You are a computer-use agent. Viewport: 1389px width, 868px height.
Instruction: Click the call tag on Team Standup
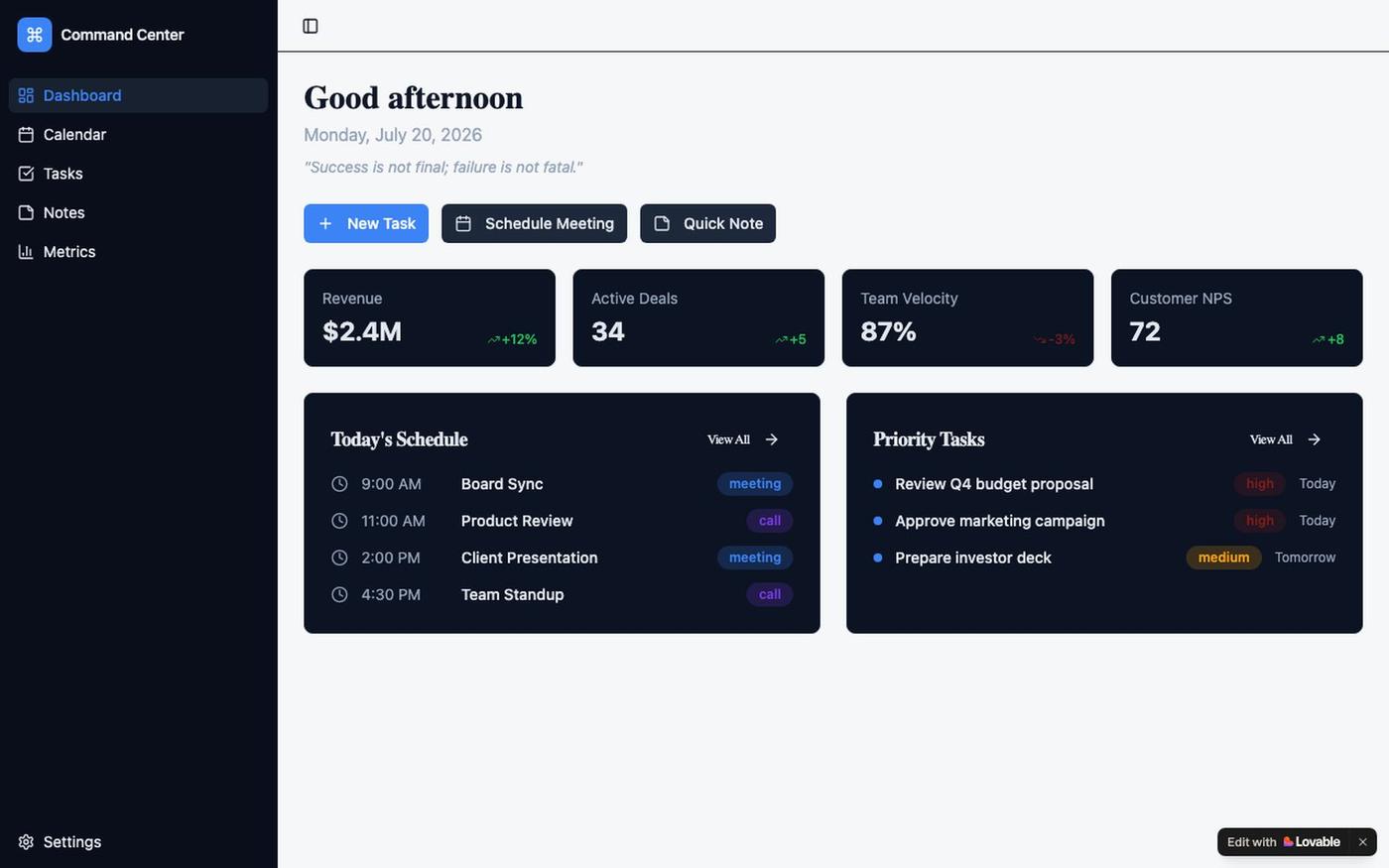pyautogui.click(x=770, y=594)
